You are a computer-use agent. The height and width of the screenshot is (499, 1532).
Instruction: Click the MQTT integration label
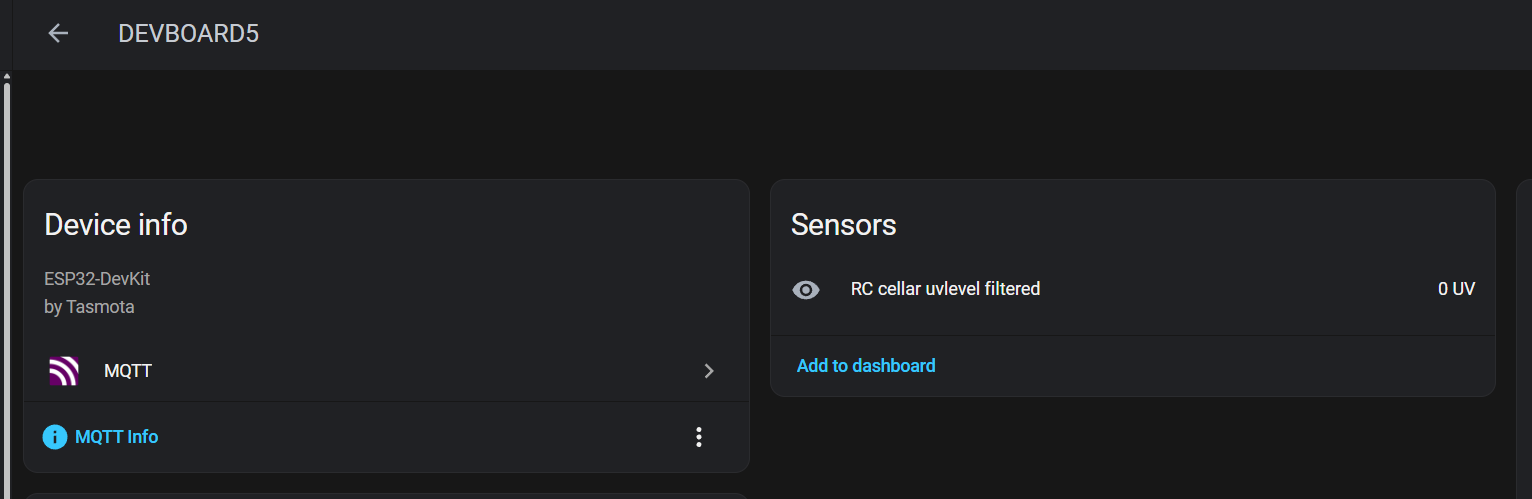point(128,371)
